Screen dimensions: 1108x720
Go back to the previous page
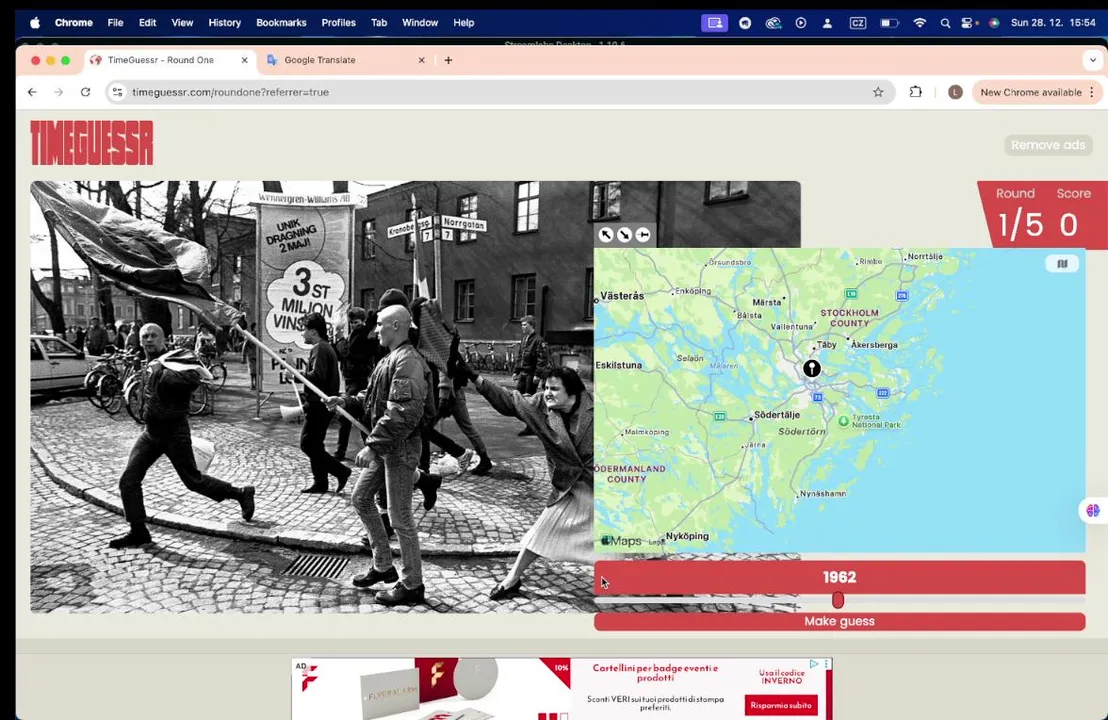pyautogui.click(x=32, y=92)
